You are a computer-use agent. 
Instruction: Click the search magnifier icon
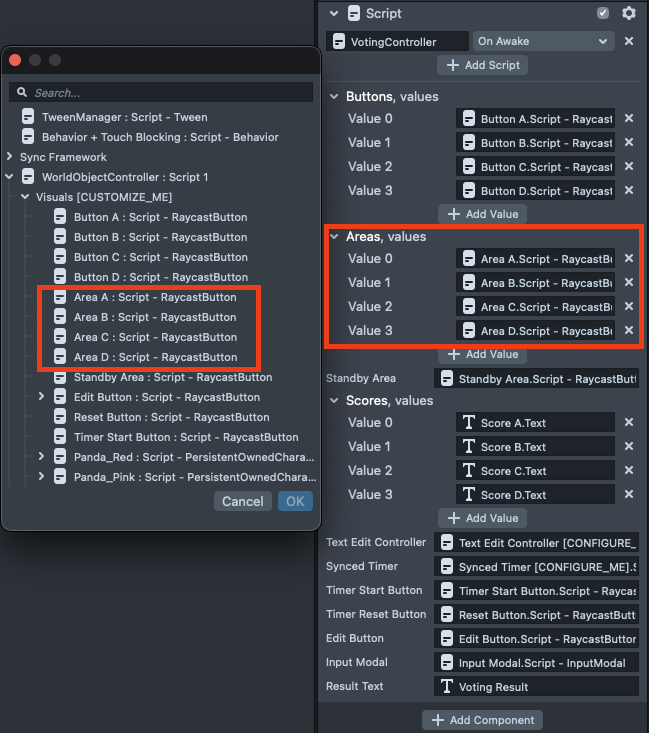[22, 93]
